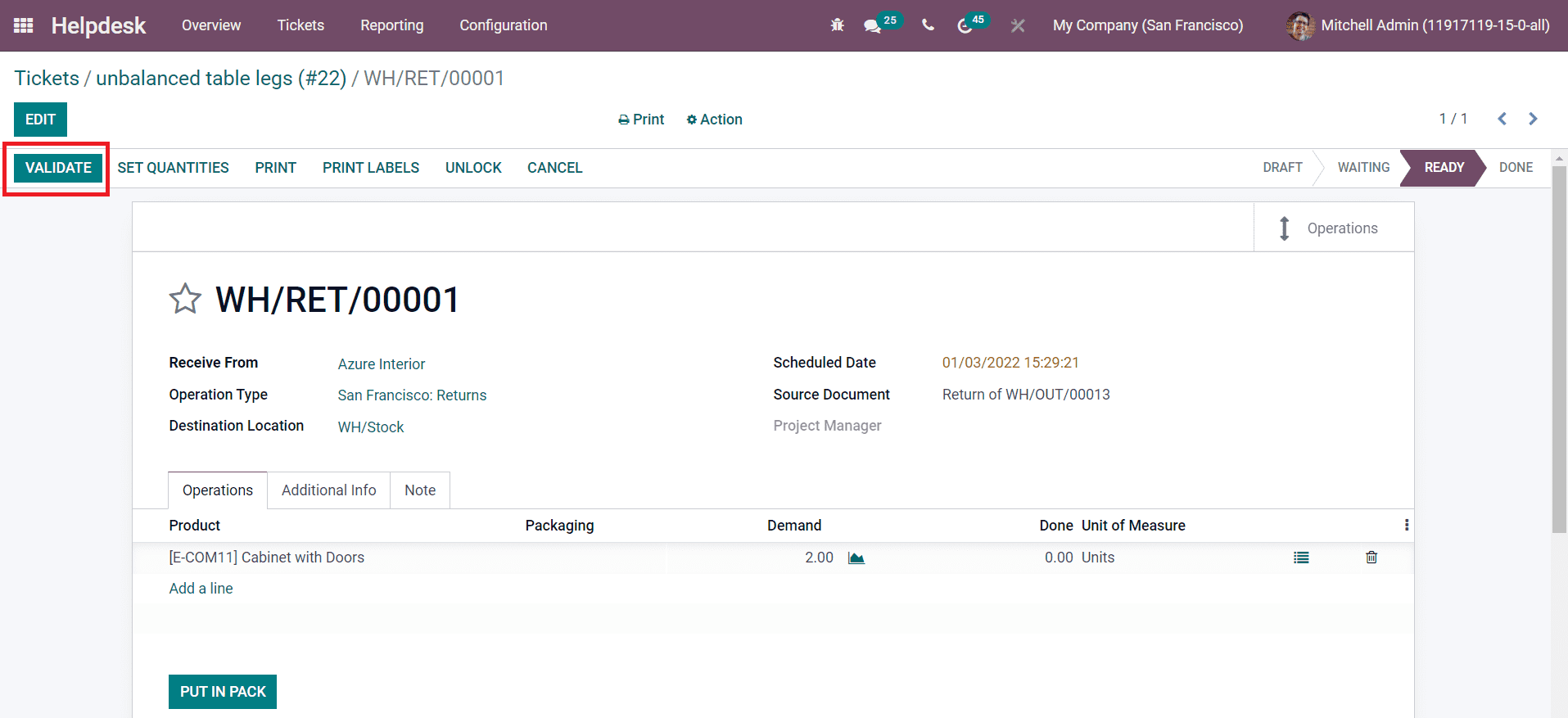Open the Overview menu
This screenshot has width=1568, height=718.
tap(211, 25)
